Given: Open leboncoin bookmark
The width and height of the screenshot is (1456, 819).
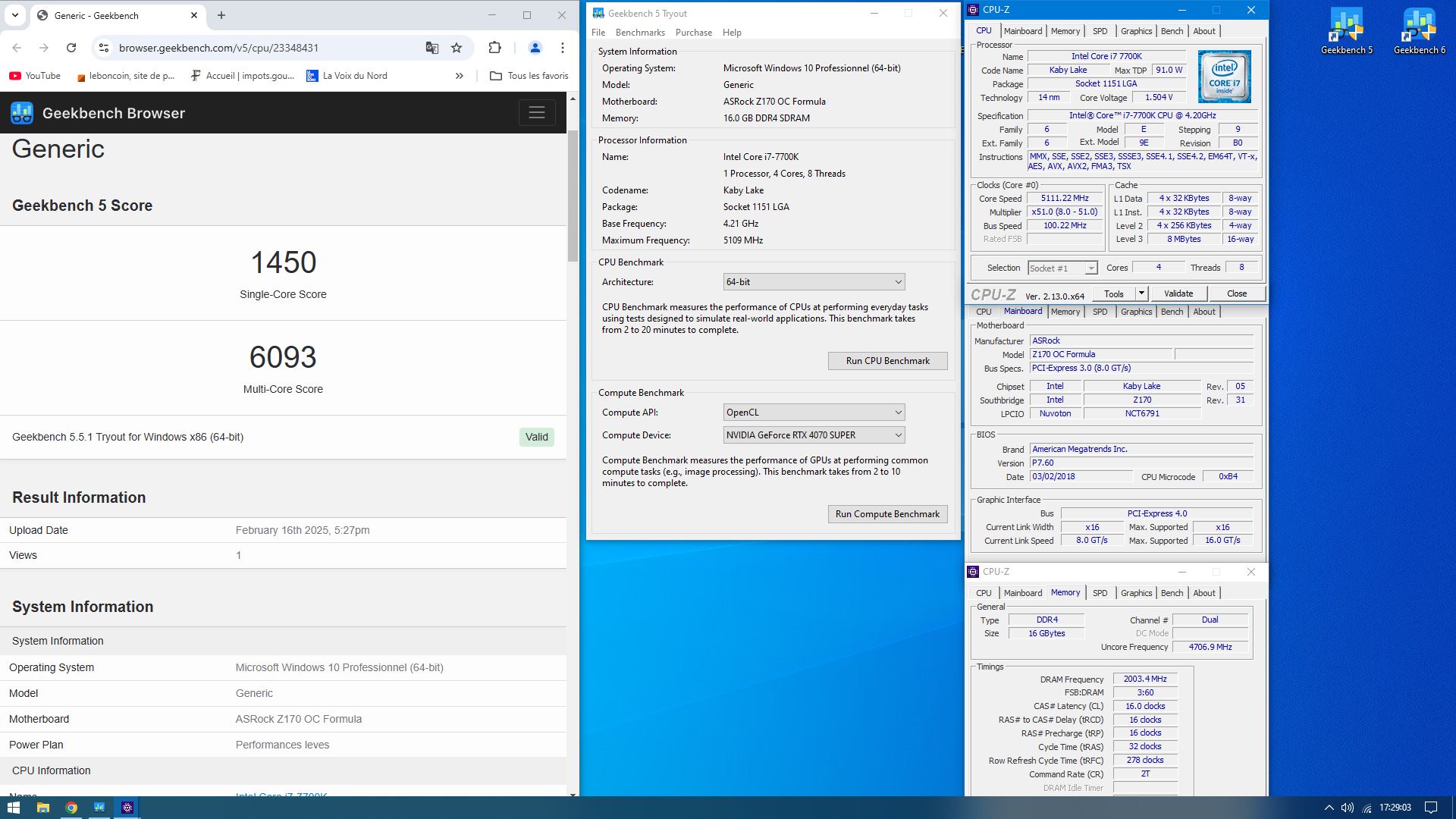Looking at the screenshot, I should click(126, 76).
